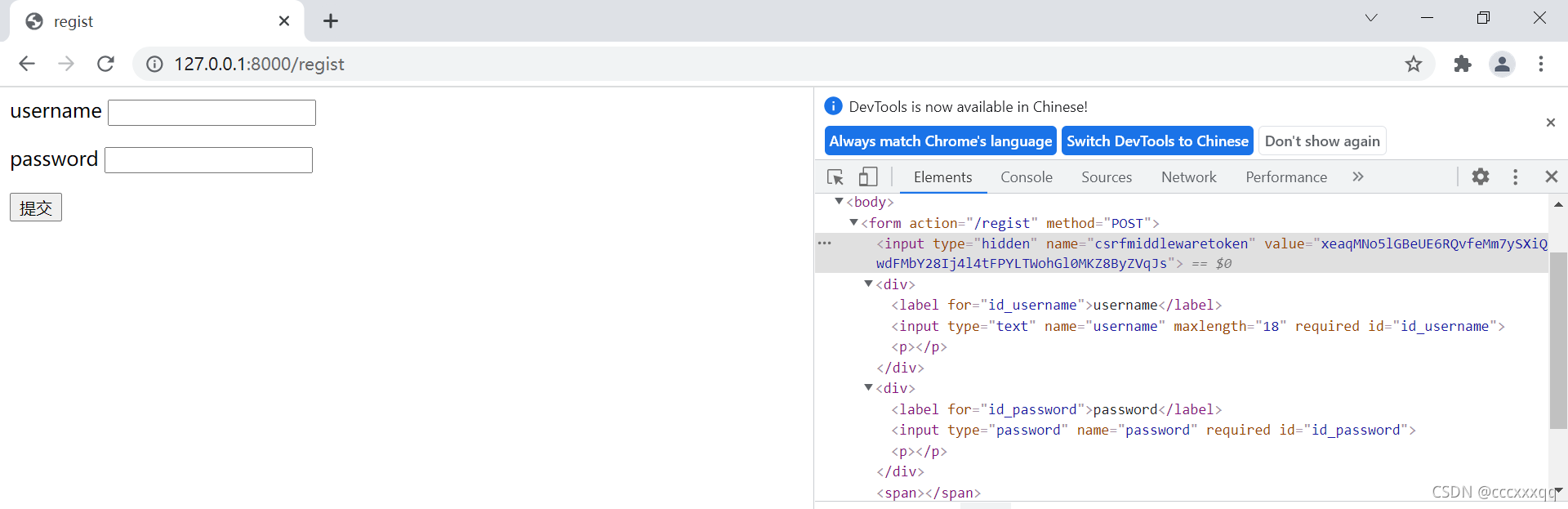Select the hidden csrfmiddlewaretoken input line
Viewport: 1568px width, 509px height.
click(x=1181, y=253)
